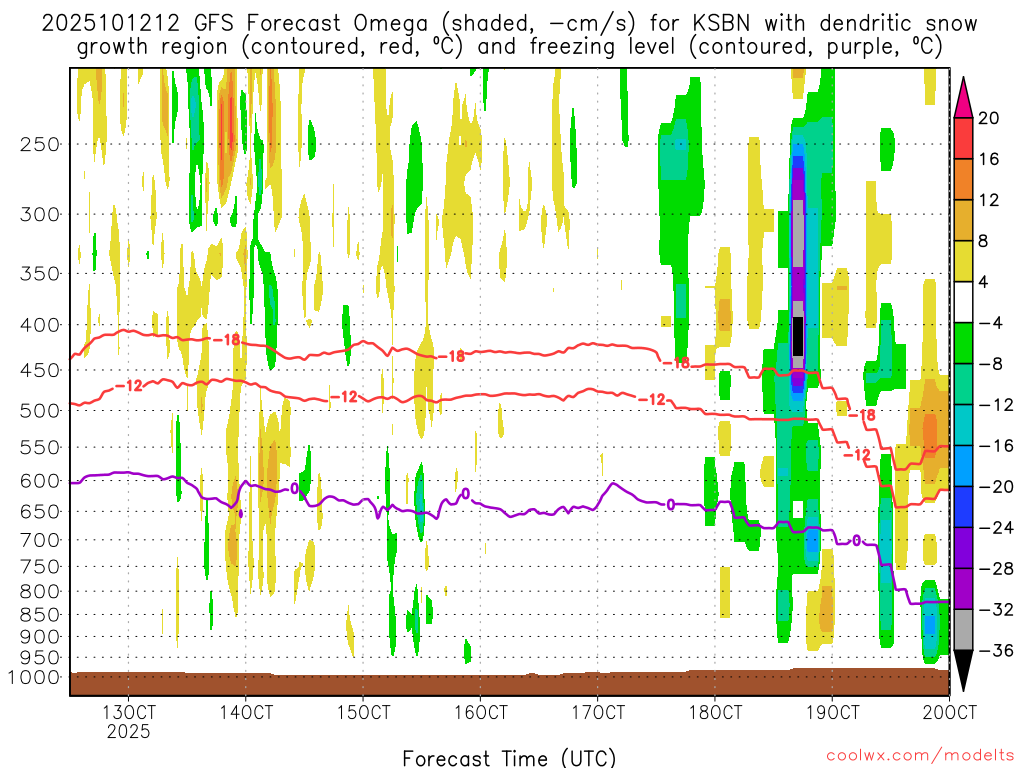Select the royal blue -24 to -20 colorbar segment
This screenshot has height=768, width=1024.
[x=963, y=507]
